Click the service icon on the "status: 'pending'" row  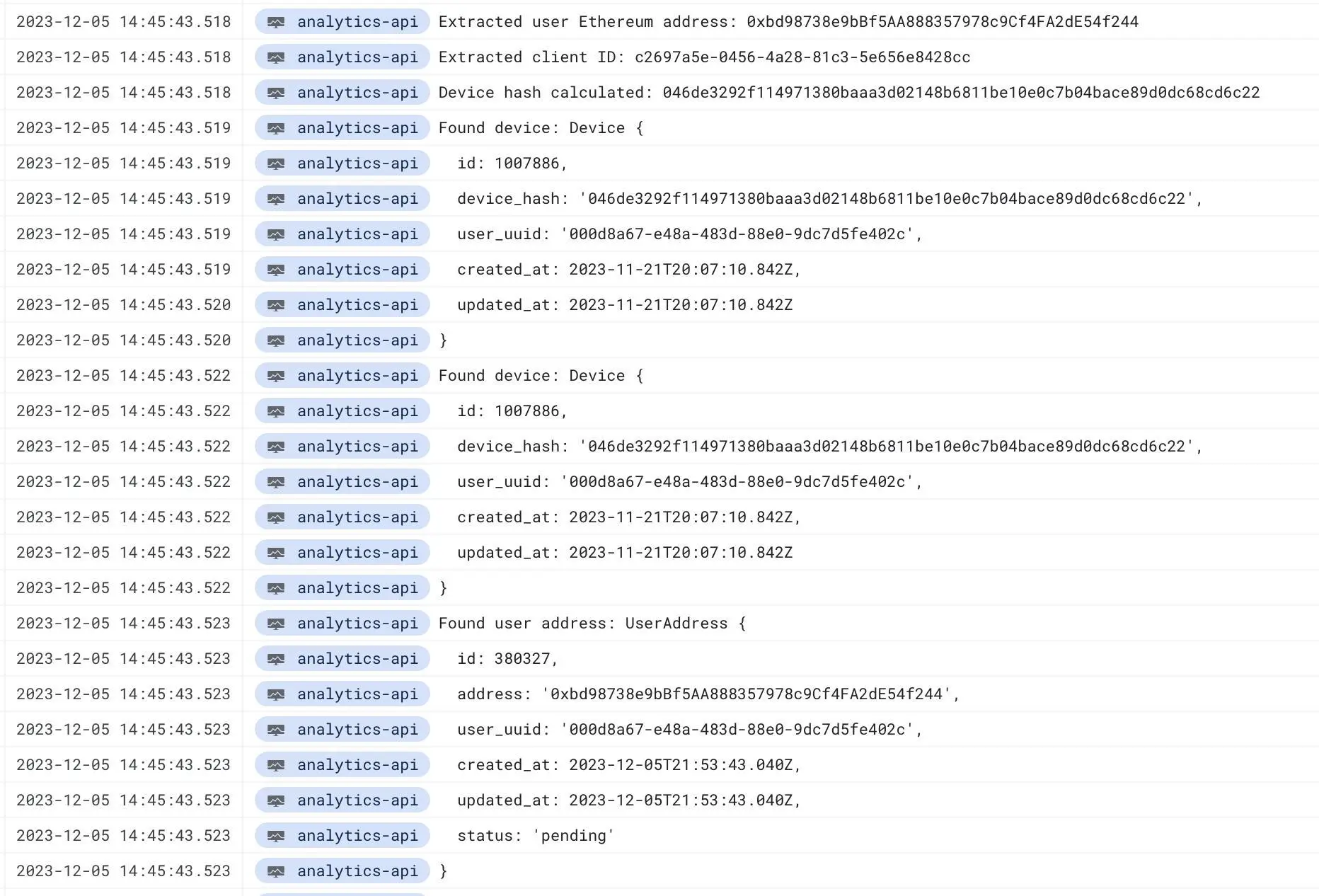tap(276, 836)
